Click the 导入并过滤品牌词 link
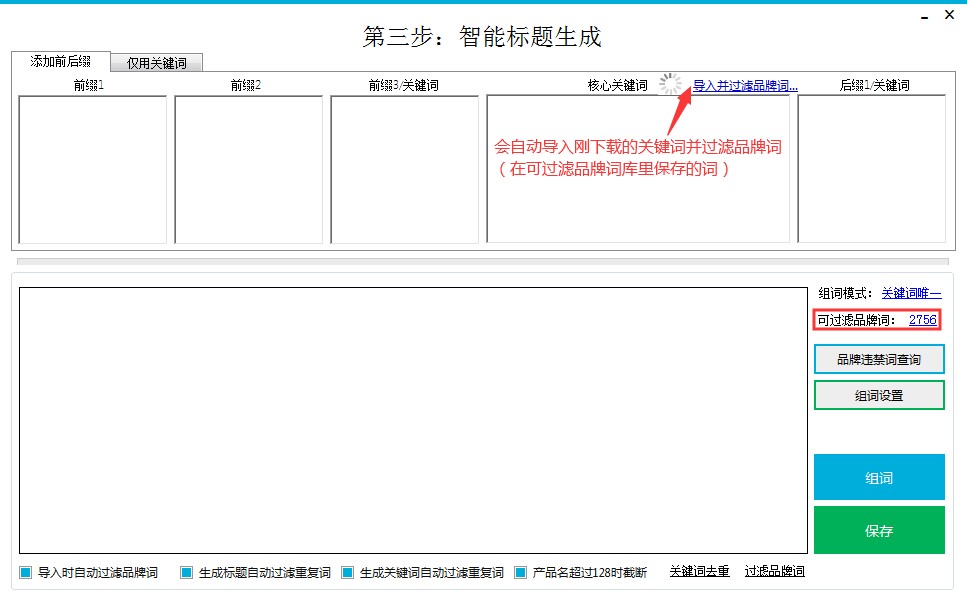The width and height of the screenshot is (967, 599). (745, 86)
